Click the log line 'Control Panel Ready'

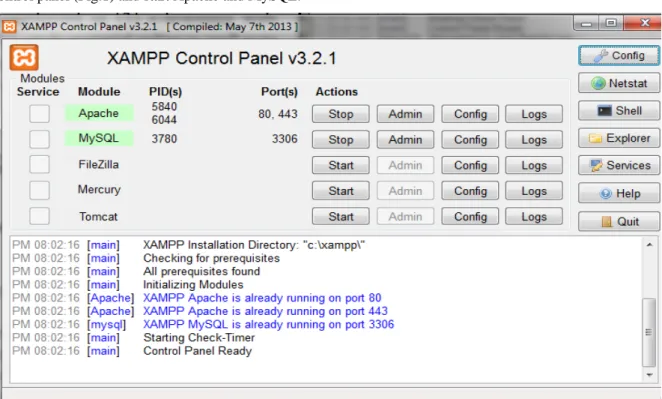tap(197, 351)
